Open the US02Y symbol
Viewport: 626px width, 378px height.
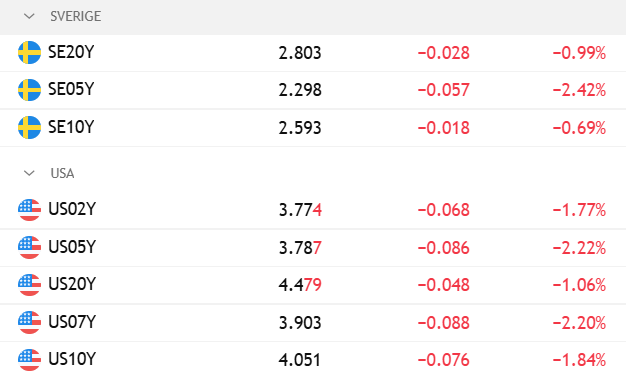72,209
